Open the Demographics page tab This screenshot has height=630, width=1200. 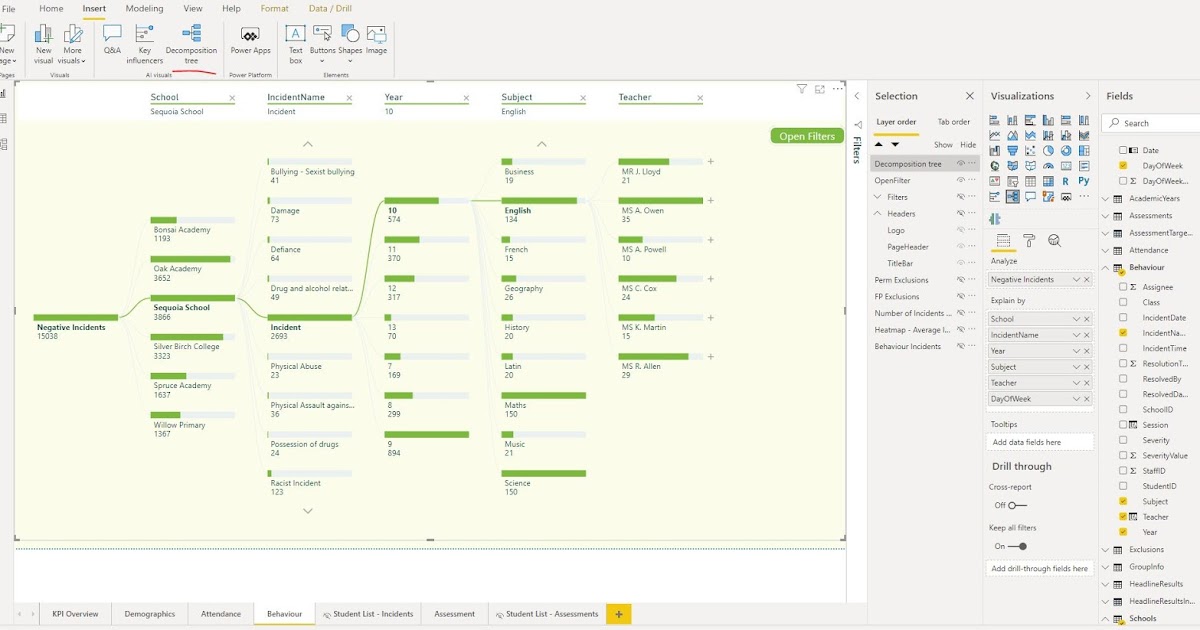pos(149,614)
